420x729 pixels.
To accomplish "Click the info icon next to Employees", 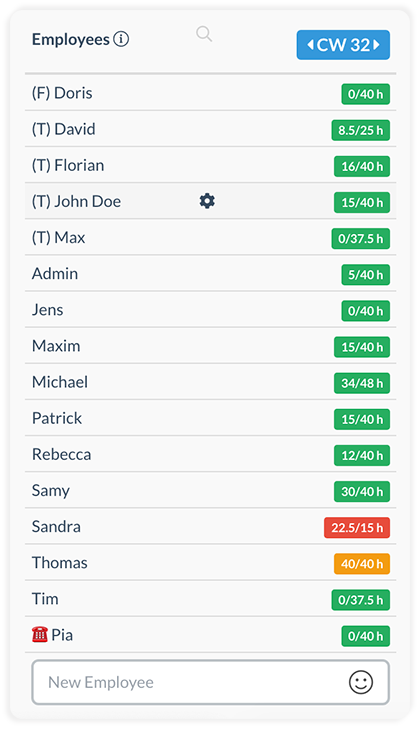I will 121,39.
